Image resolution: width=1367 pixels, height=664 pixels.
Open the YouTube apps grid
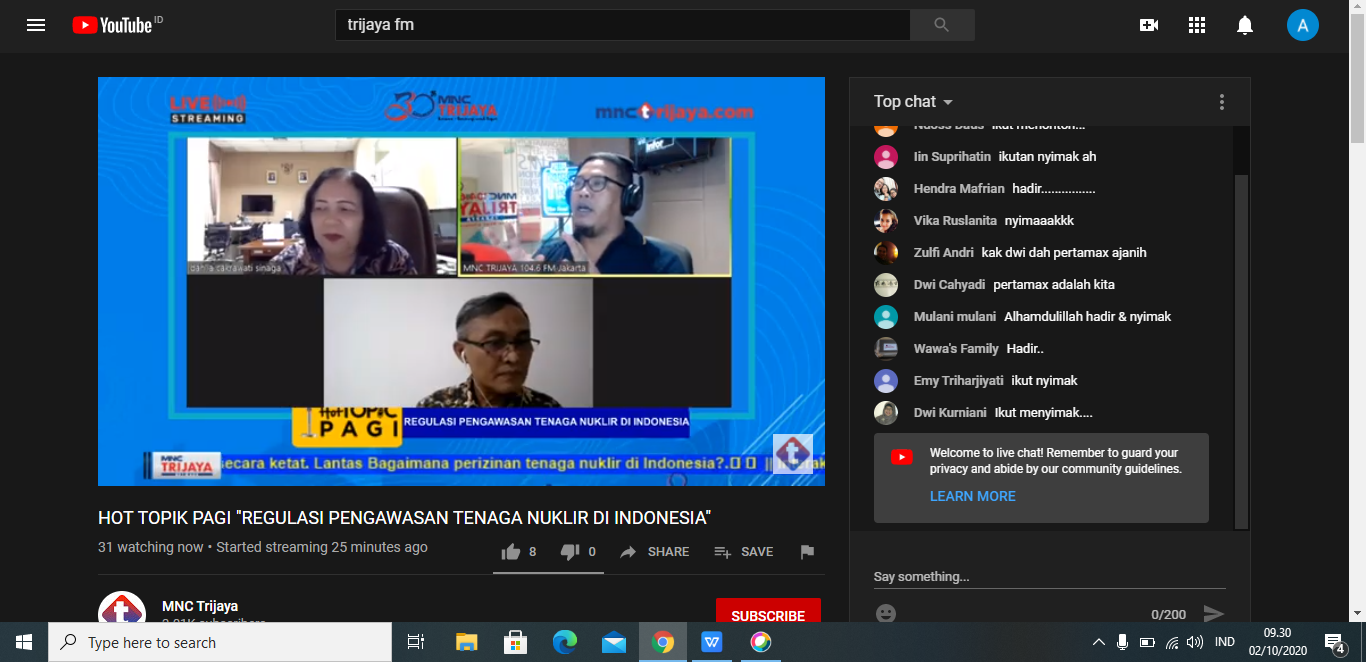click(x=1197, y=25)
